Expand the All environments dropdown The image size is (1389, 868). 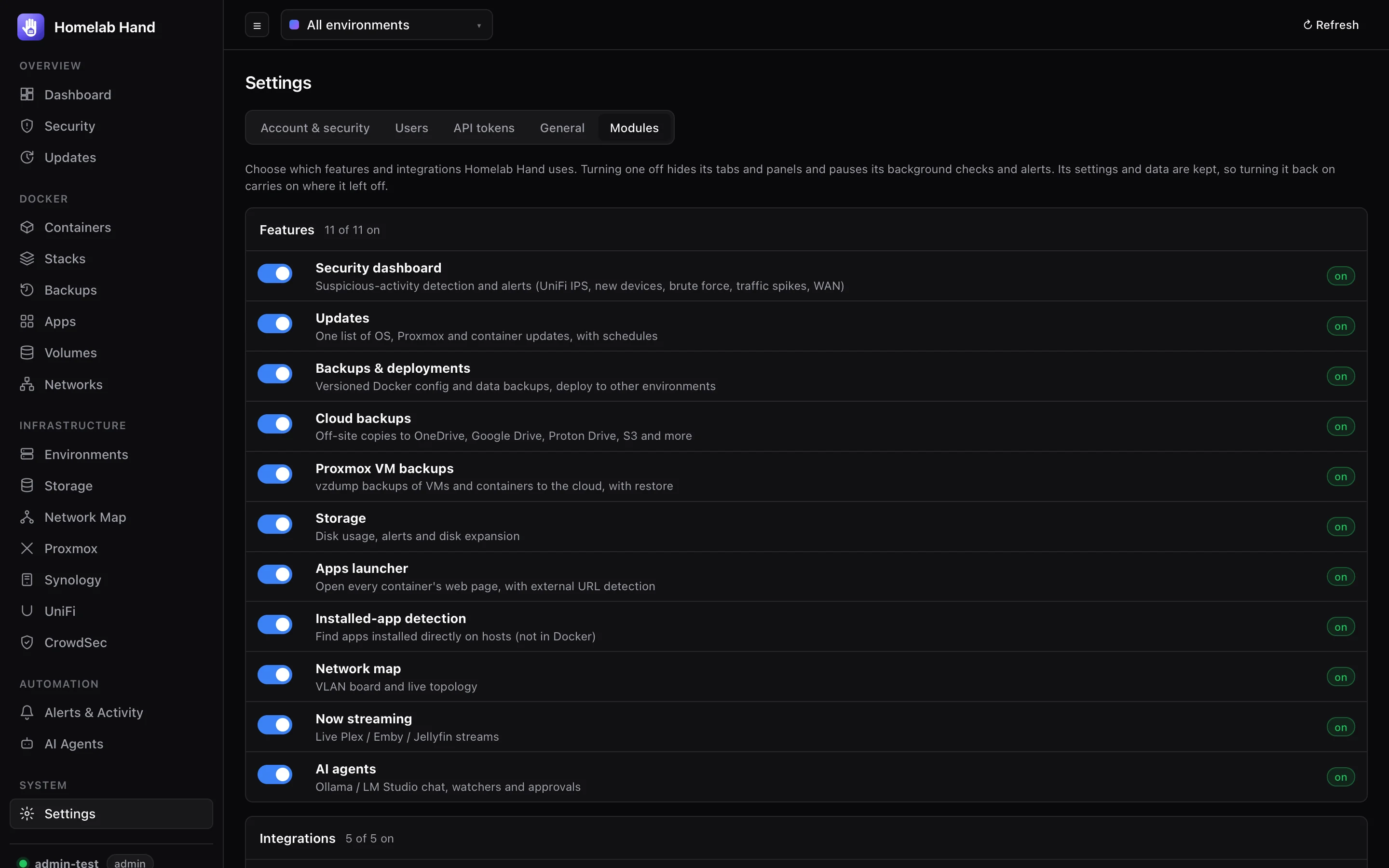(x=386, y=25)
